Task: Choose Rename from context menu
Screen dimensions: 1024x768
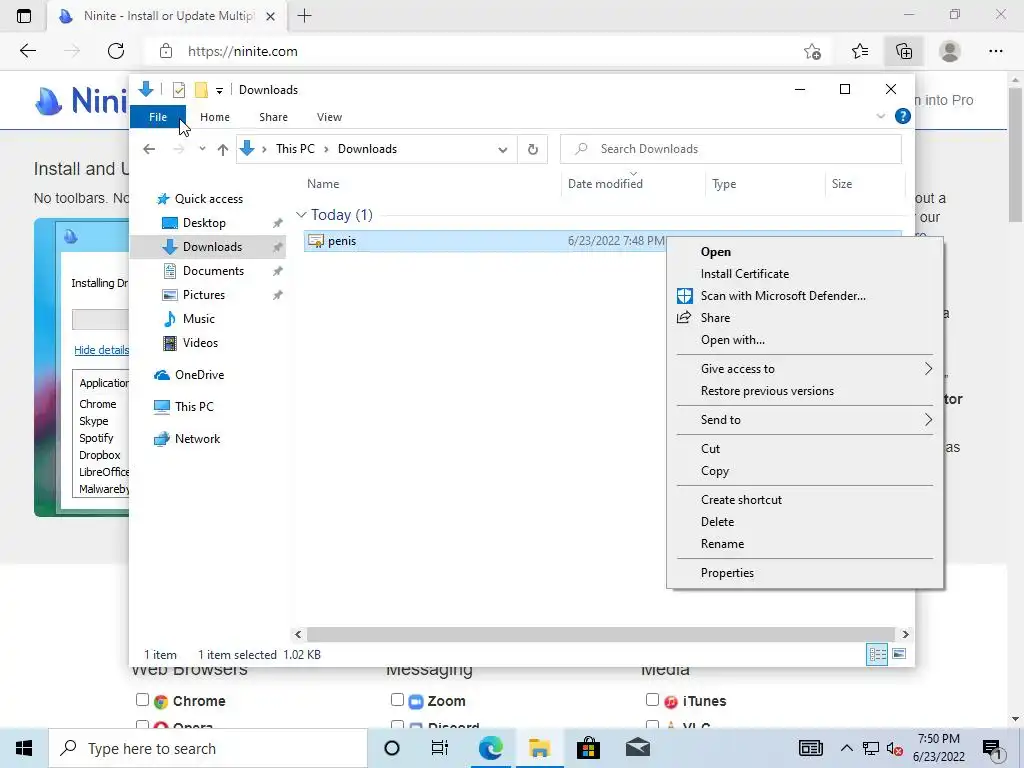Action: [722, 544]
